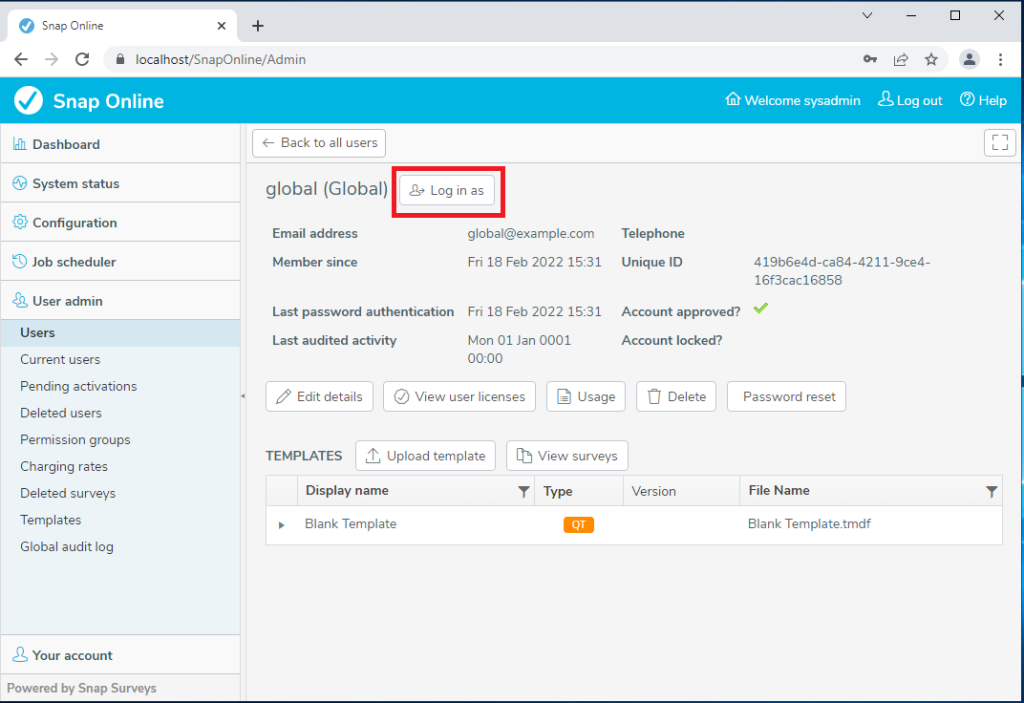1024x703 pixels.
Task: Open the File Name column filter
Action: point(991,491)
